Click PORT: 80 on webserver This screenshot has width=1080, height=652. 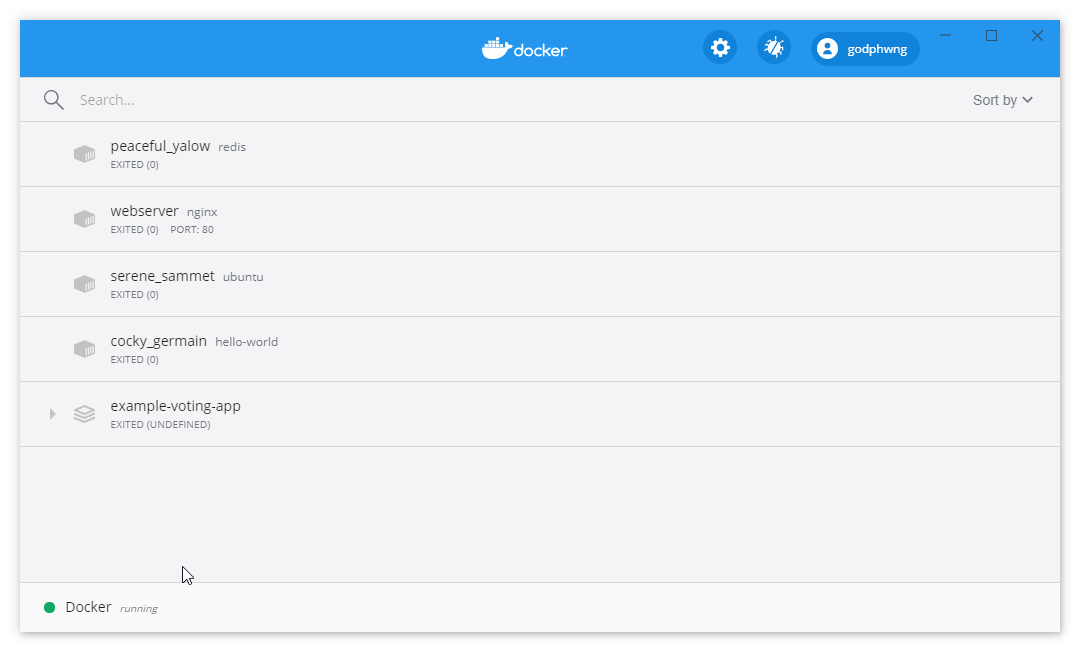[x=192, y=230]
